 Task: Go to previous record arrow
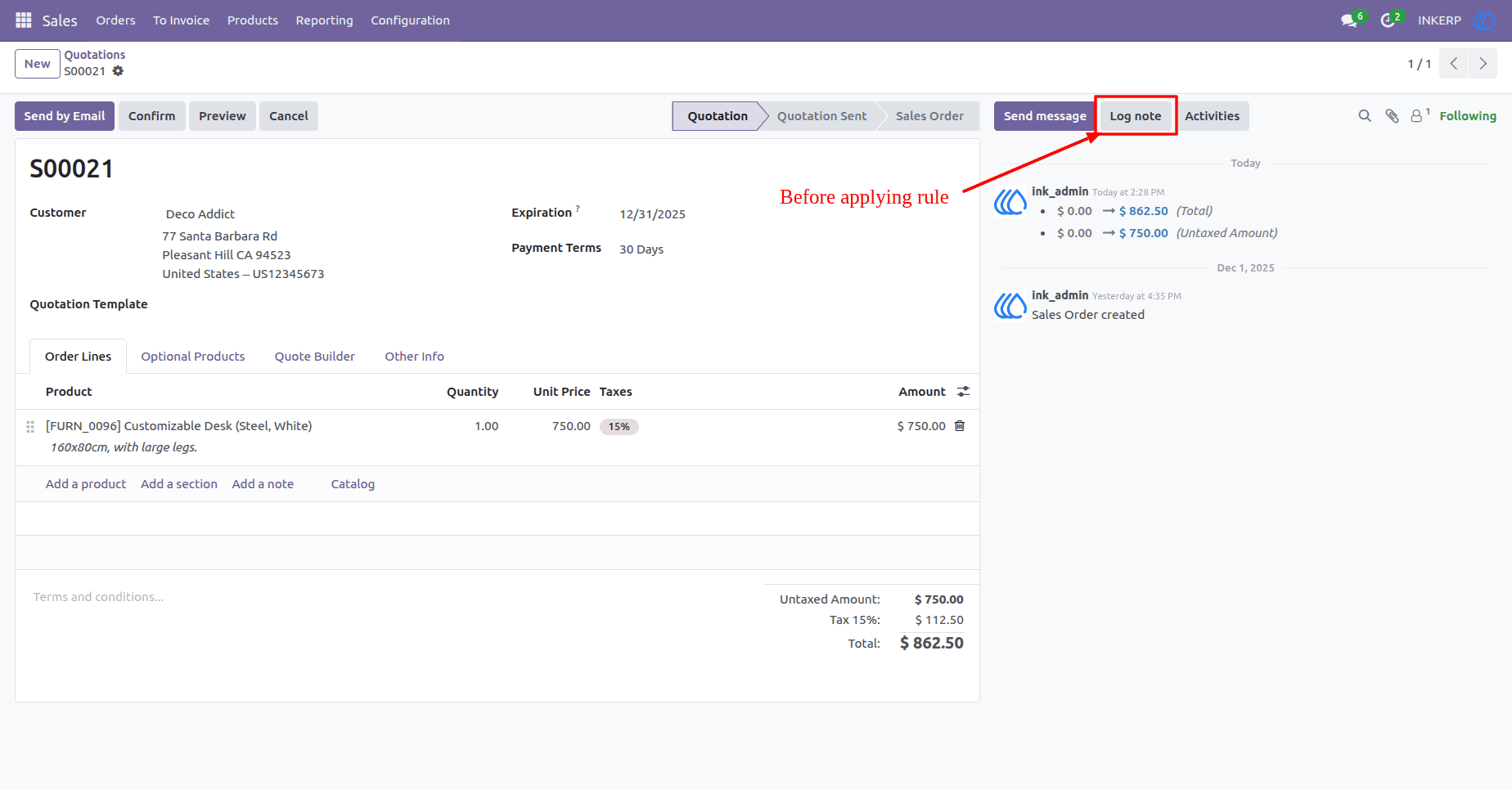click(x=1454, y=64)
